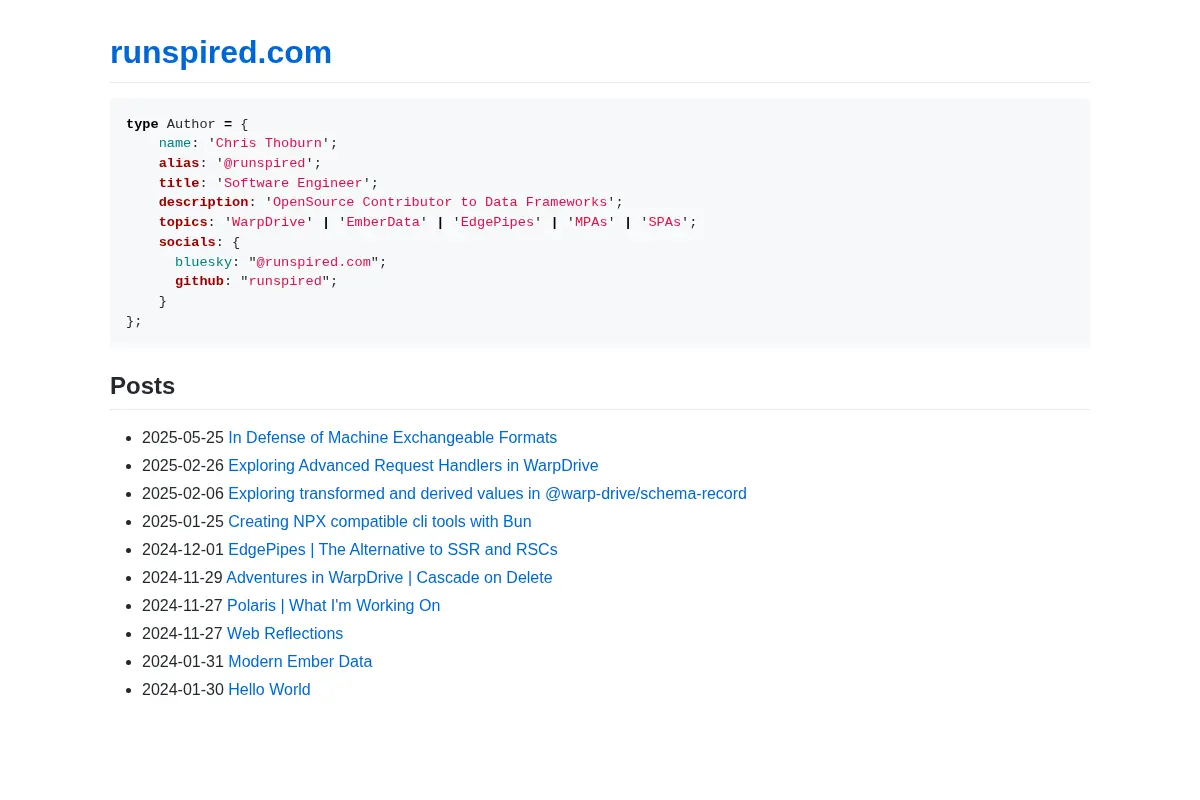
Task: Open the Web Reflections post
Action: coord(285,634)
